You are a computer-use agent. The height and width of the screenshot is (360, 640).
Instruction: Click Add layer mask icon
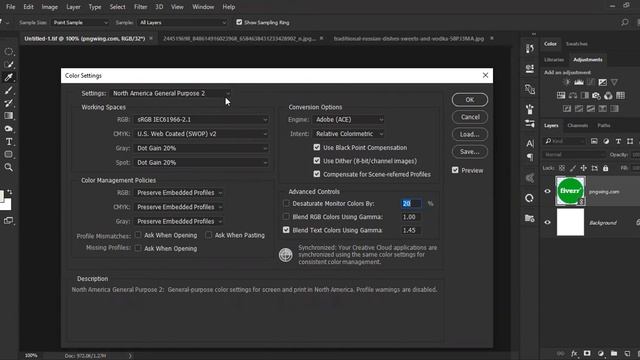(587, 353)
